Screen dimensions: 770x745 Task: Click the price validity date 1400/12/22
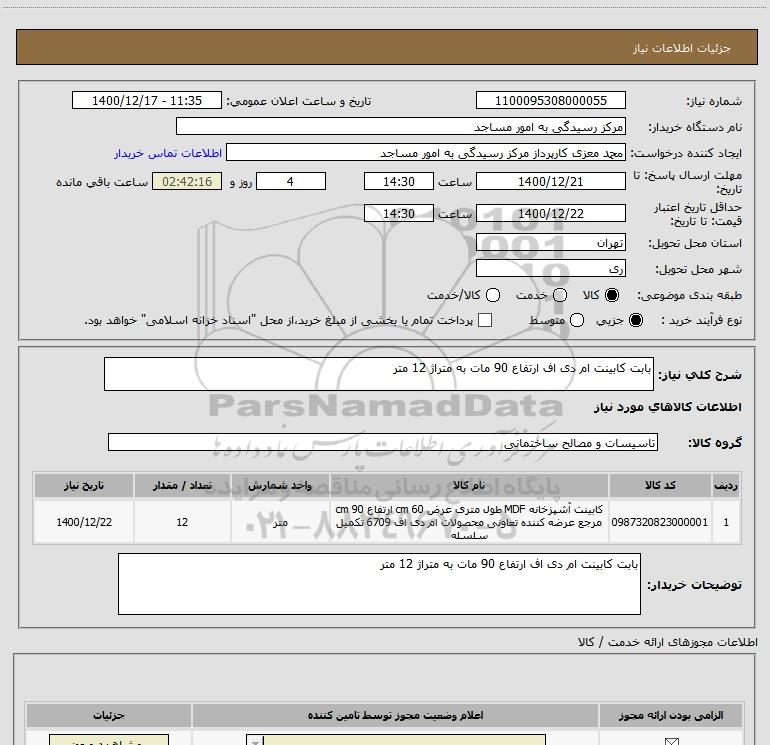[550, 213]
